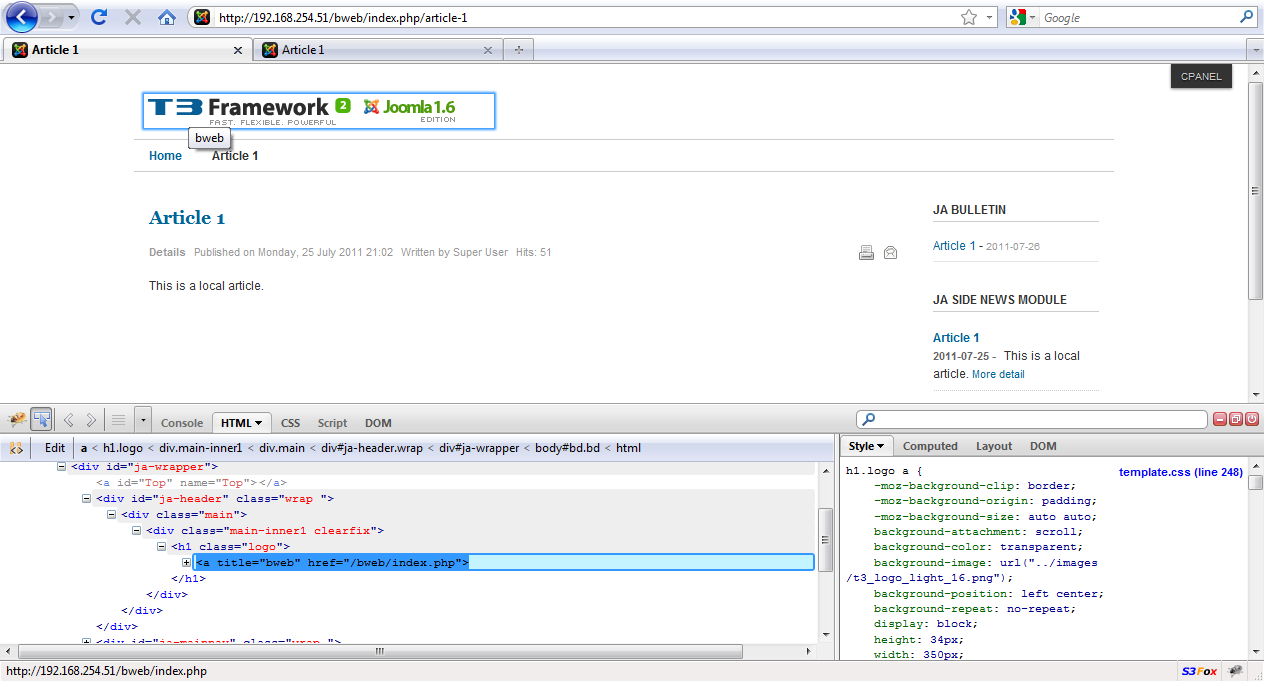This screenshot has width=1264, height=682.
Task: Click the email article icon
Action: pyautogui.click(x=890, y=253)
